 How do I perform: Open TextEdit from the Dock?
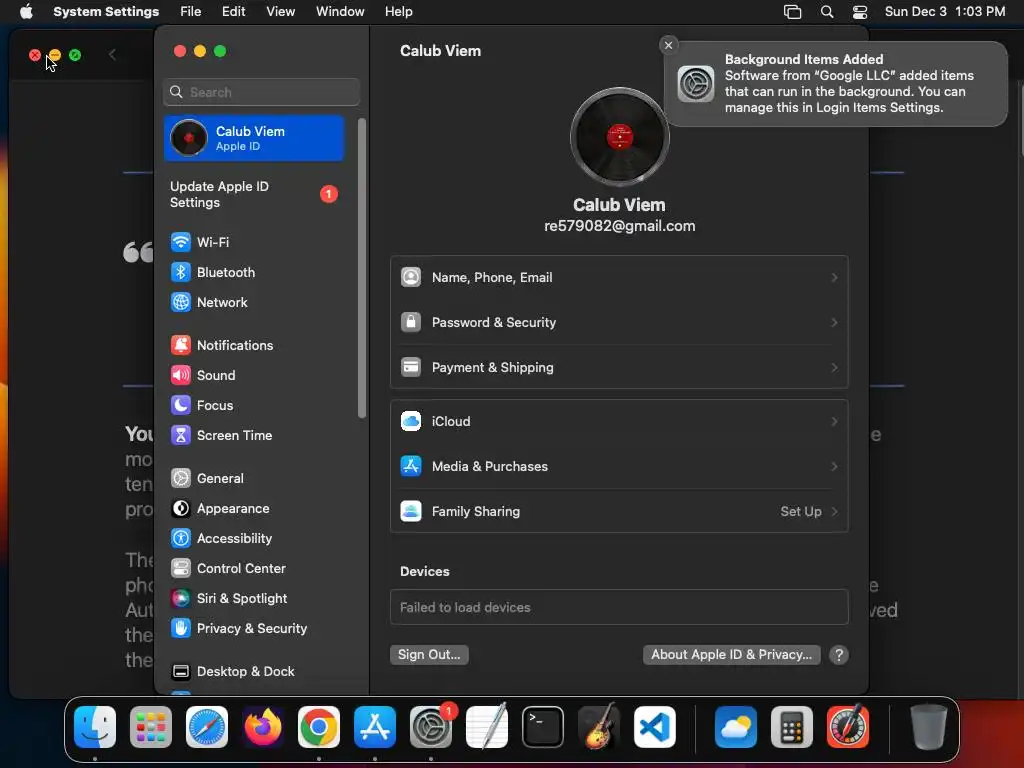click(487, 727)
